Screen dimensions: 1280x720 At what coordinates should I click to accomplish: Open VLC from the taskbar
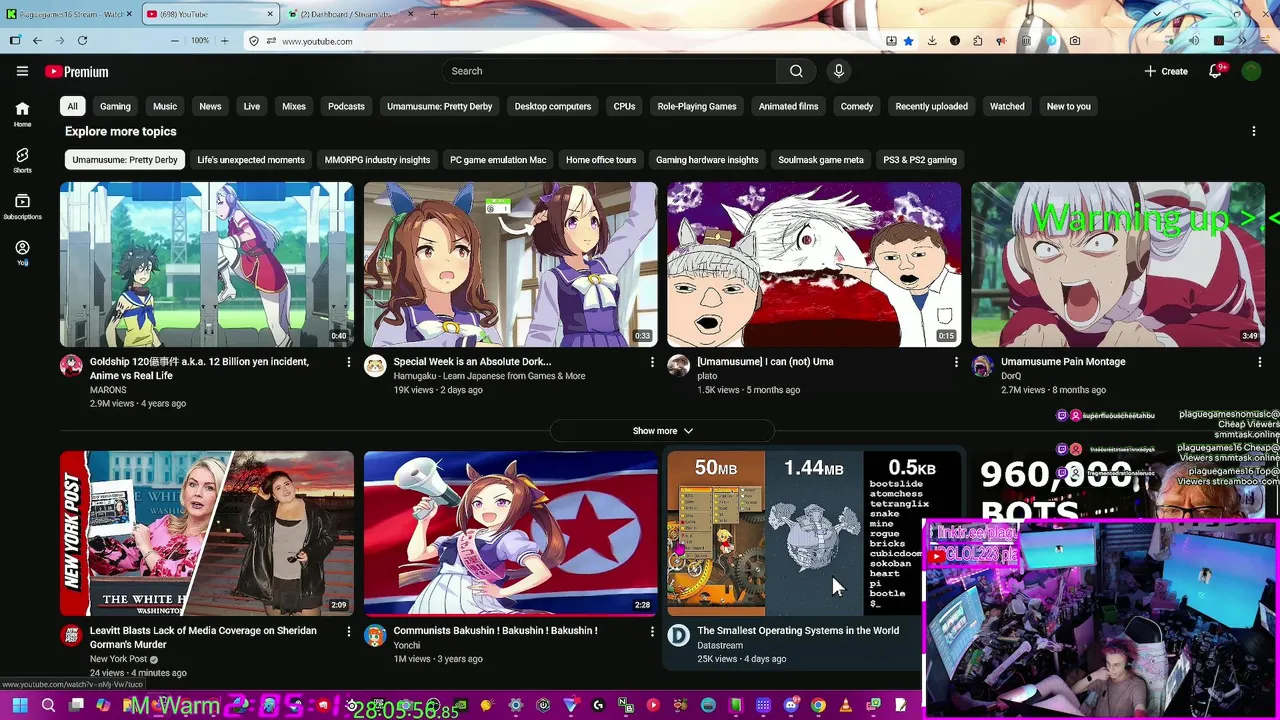point(845,705)
